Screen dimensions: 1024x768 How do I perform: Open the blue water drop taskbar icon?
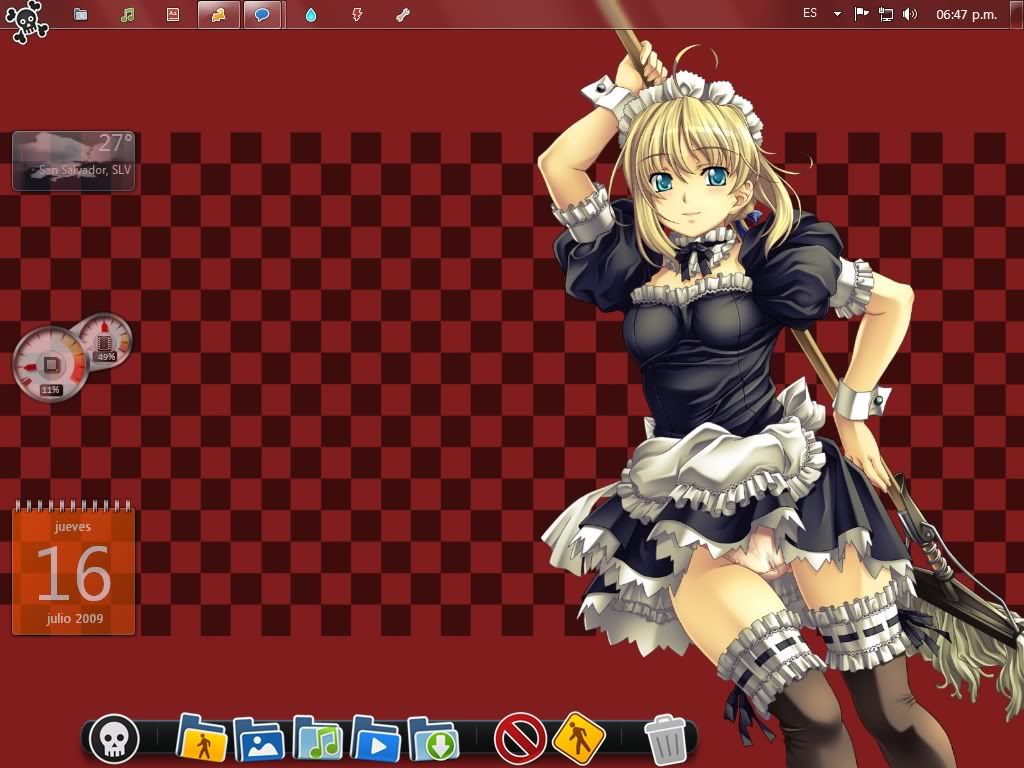pyautogui.click(x=311, y=14)
